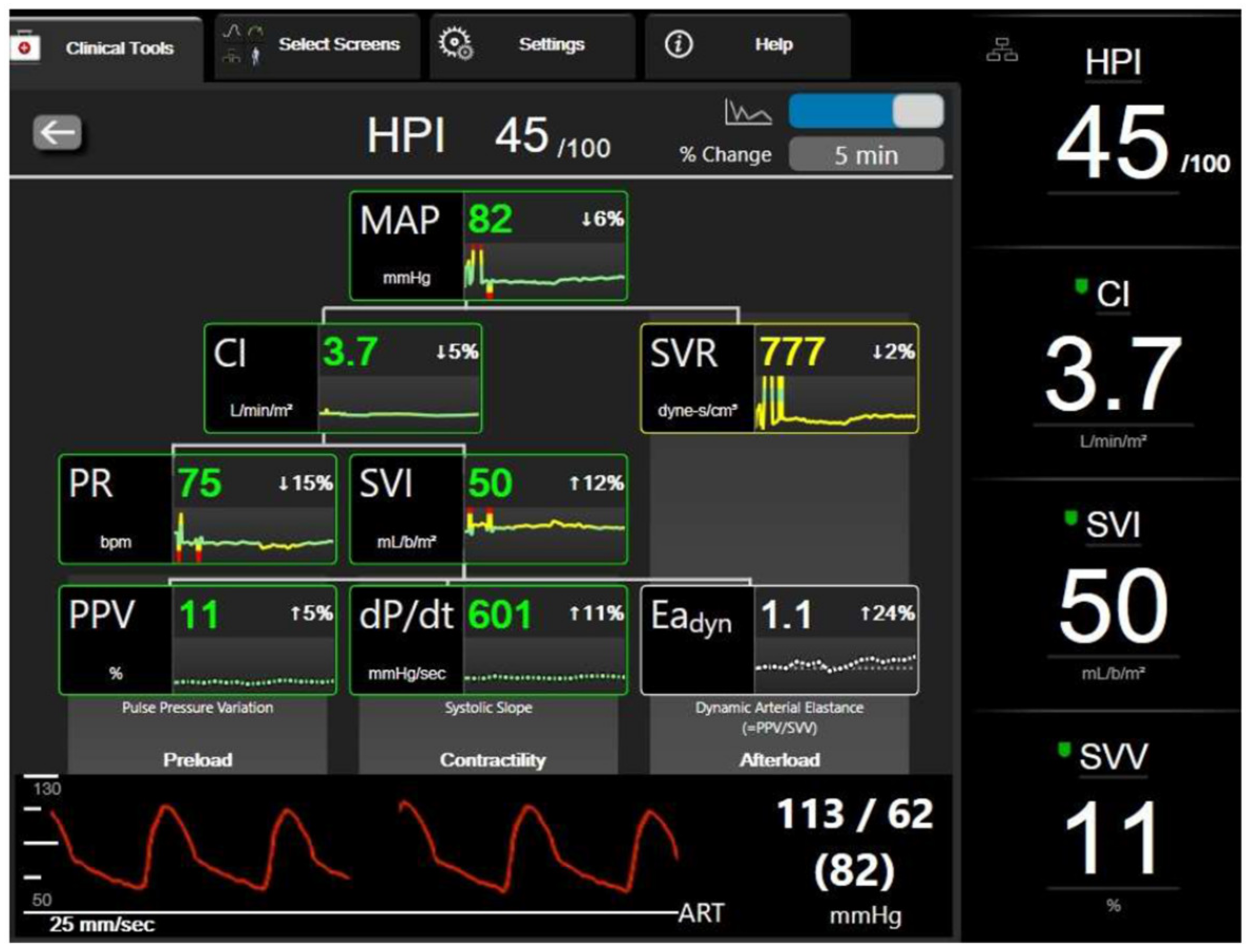This screenshot has width=1250, height=952.
Task: Select the SVR parameter tile
Action: click(779, 378)
